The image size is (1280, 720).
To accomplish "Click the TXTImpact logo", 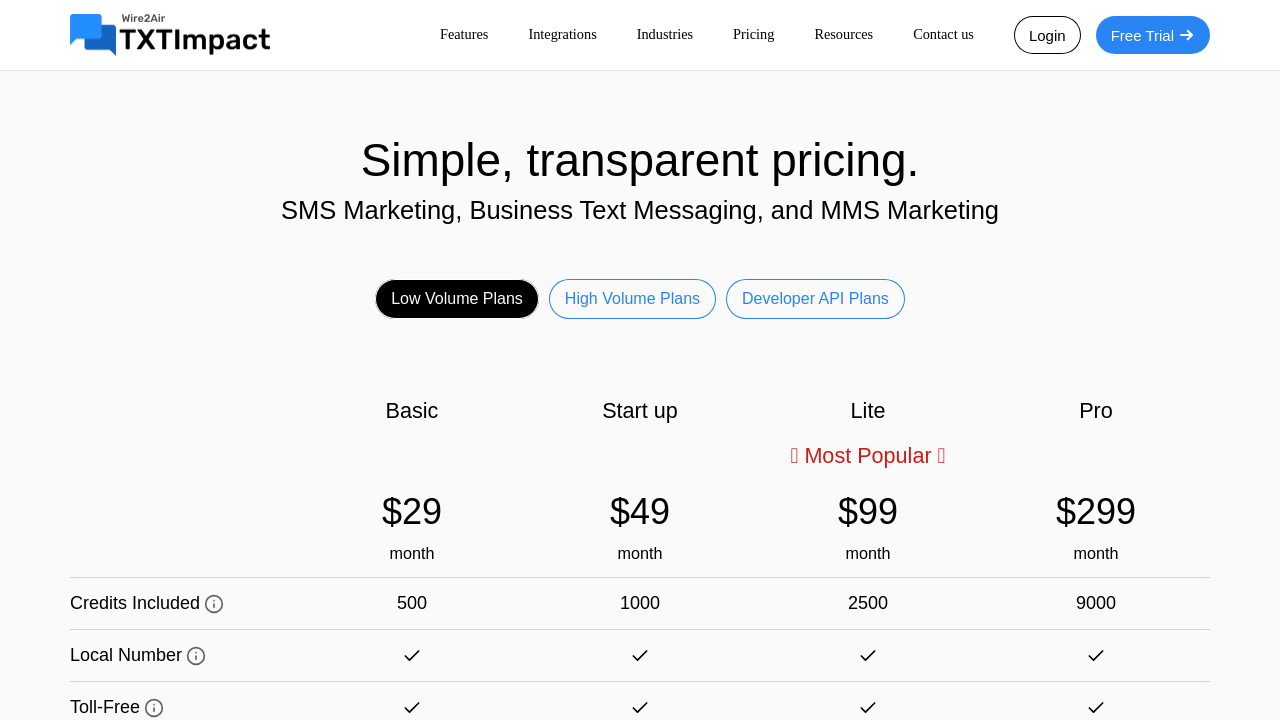I will (170, 35).
